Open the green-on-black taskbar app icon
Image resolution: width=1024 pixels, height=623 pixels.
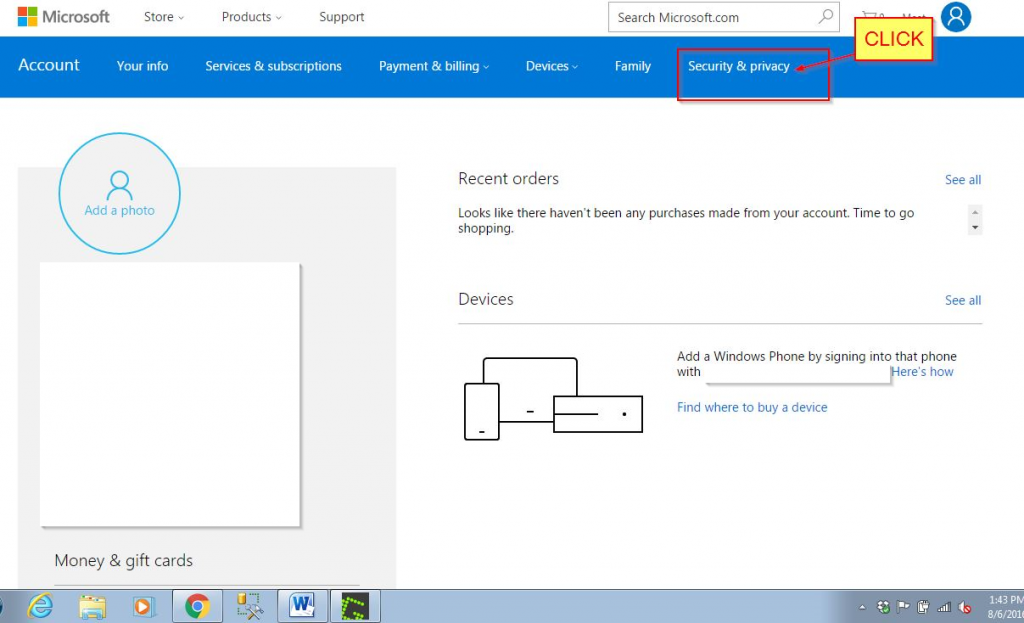355,607
